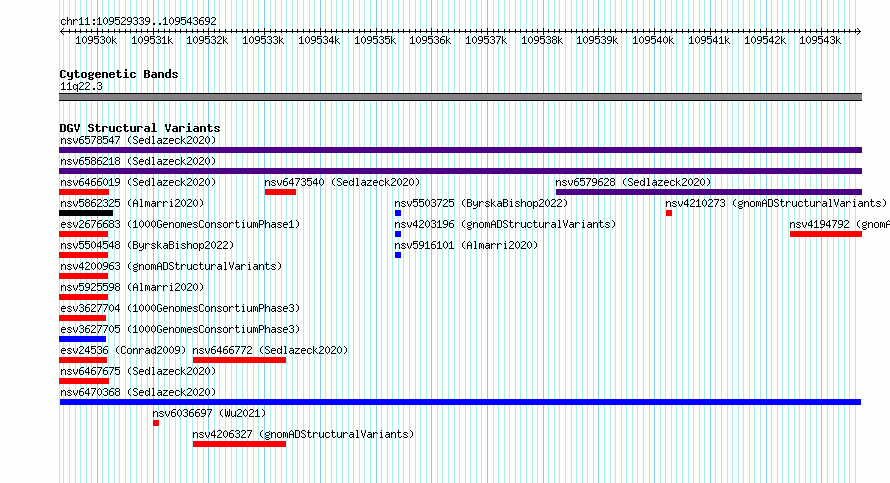Click the 109543k ruler tick label
The height and width of the screenshot is (483, 890).
pyautogui.click(x=820, y=40)
